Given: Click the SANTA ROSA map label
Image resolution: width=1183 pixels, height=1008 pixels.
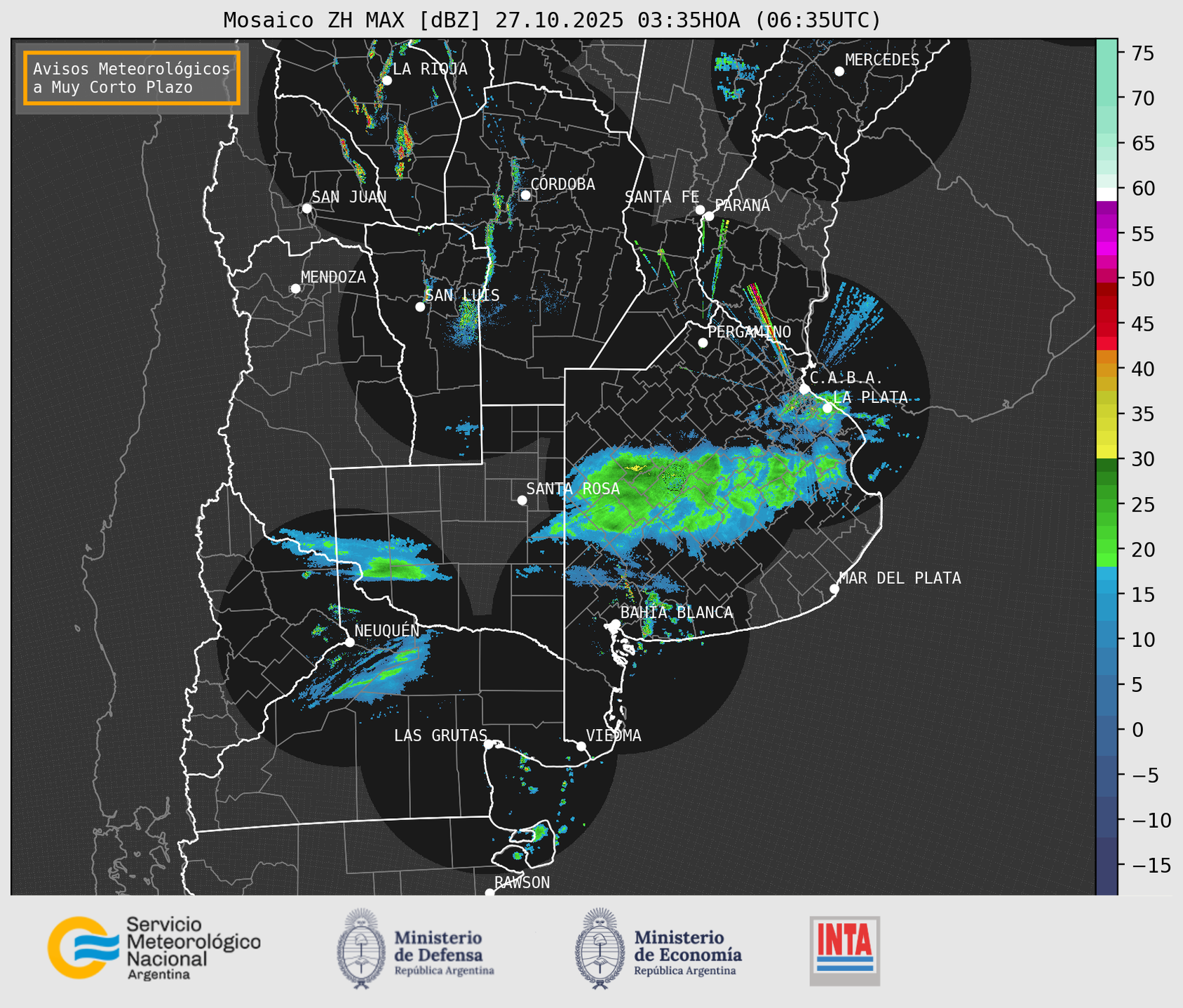Looking at the screenshot, I should tap(573, 489).
